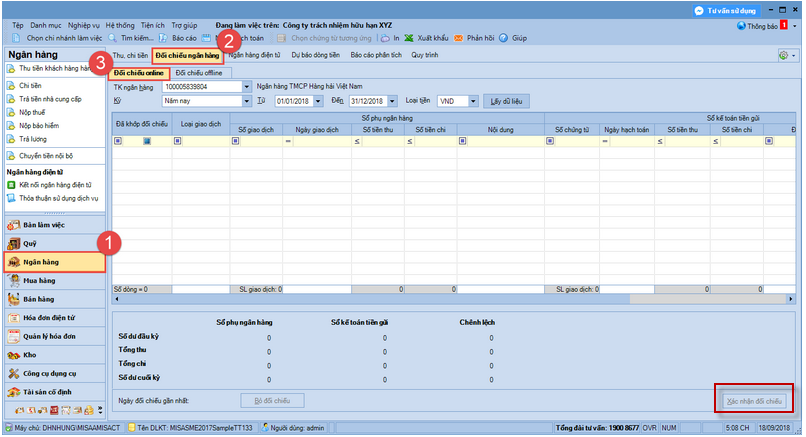
Task: Click filter operator under Loại giao dịch column
Action: point(177,141)
